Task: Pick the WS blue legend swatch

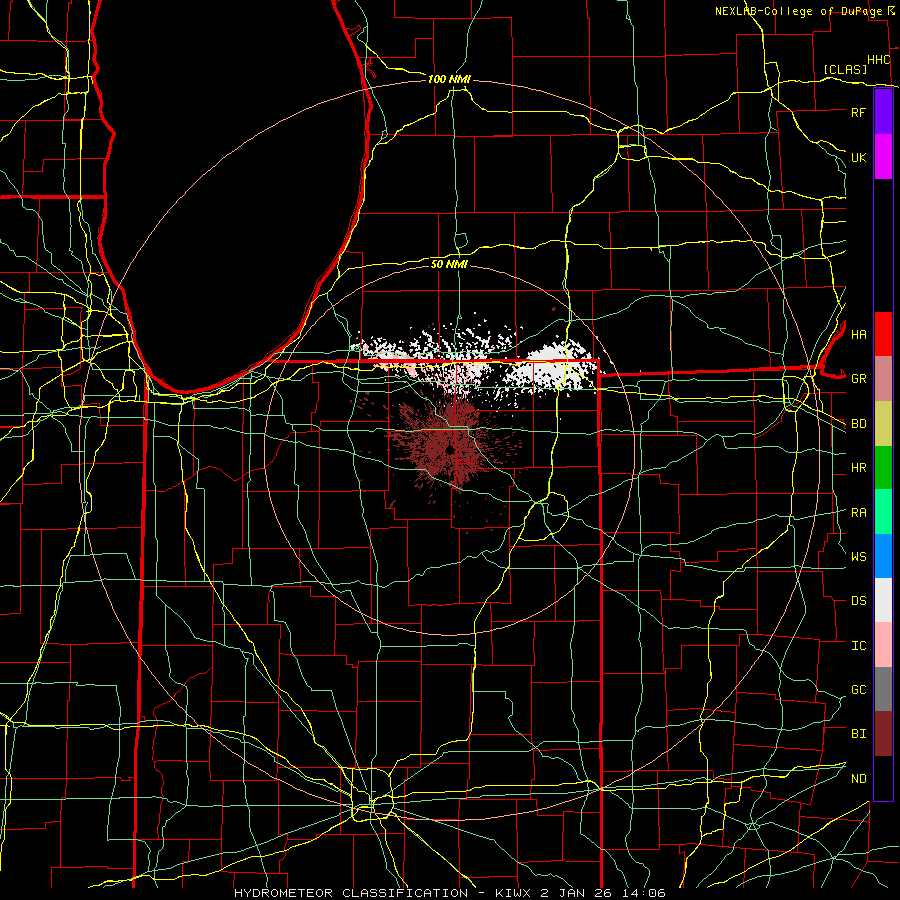Action: coord(883,556)
